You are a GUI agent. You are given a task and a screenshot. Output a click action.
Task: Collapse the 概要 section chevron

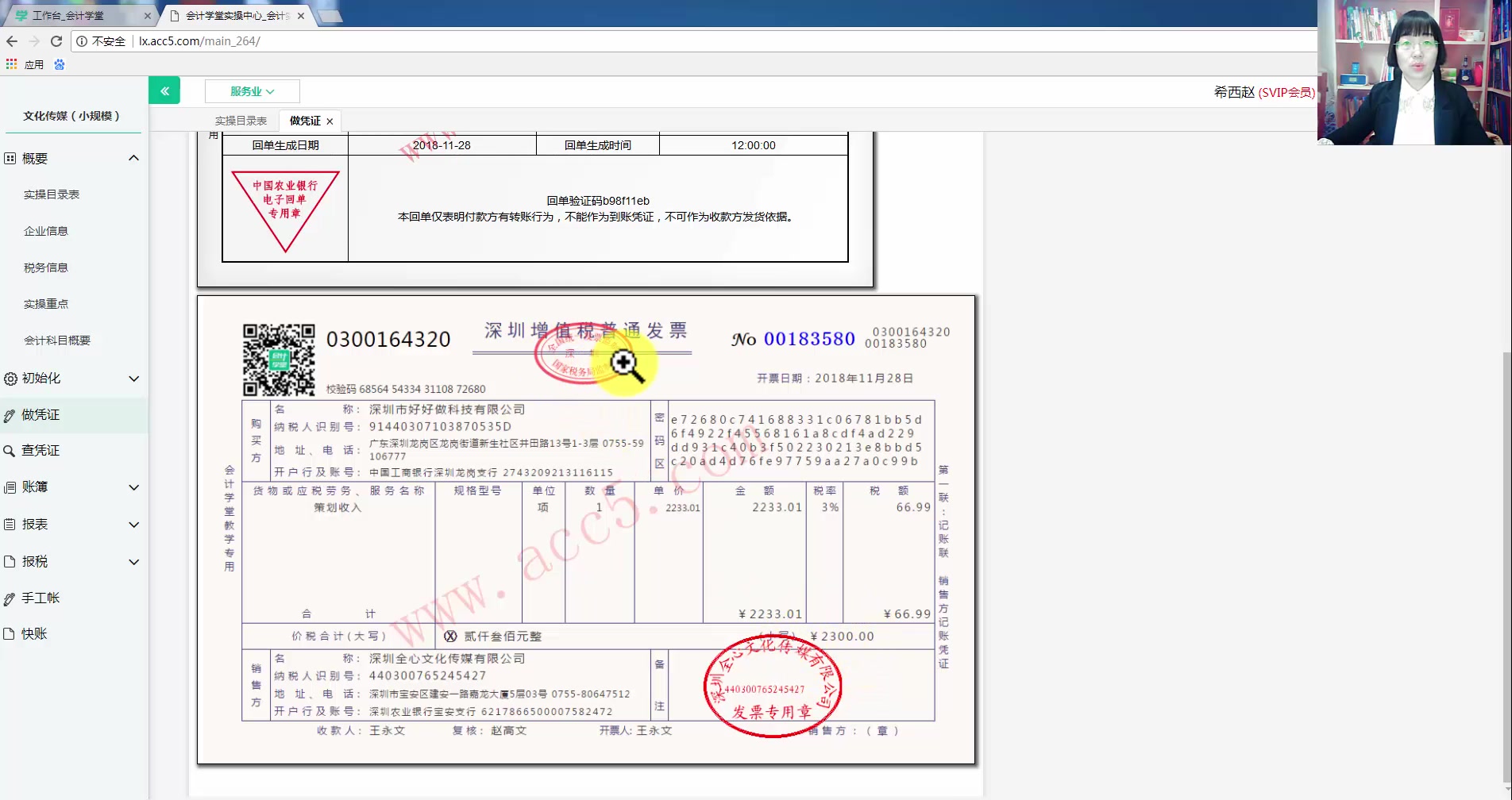pos(133,158)
